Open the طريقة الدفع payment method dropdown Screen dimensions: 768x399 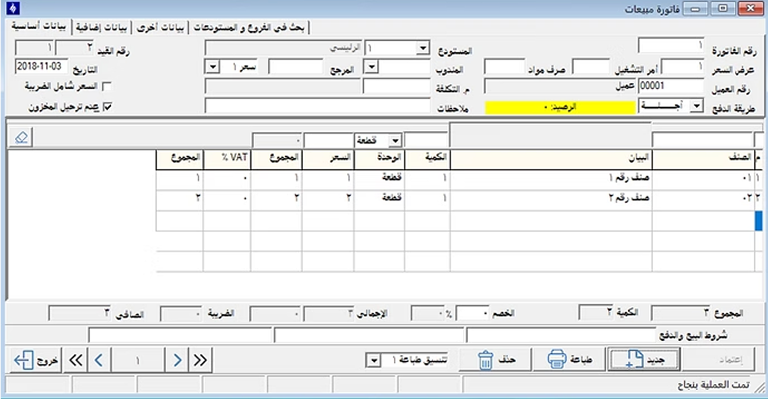point(696,106)
